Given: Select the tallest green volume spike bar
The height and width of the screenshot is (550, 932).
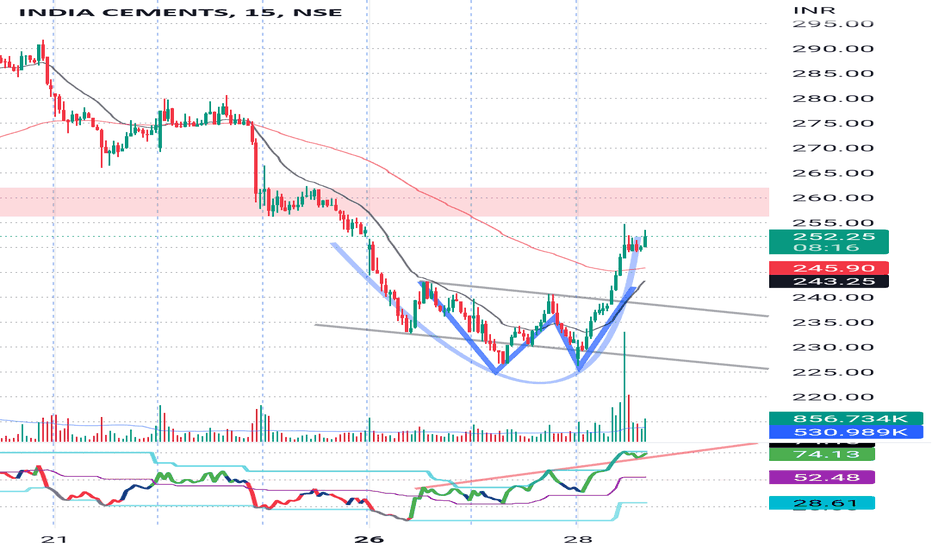Looking at the screenshot, I should (x=624, y=387).
